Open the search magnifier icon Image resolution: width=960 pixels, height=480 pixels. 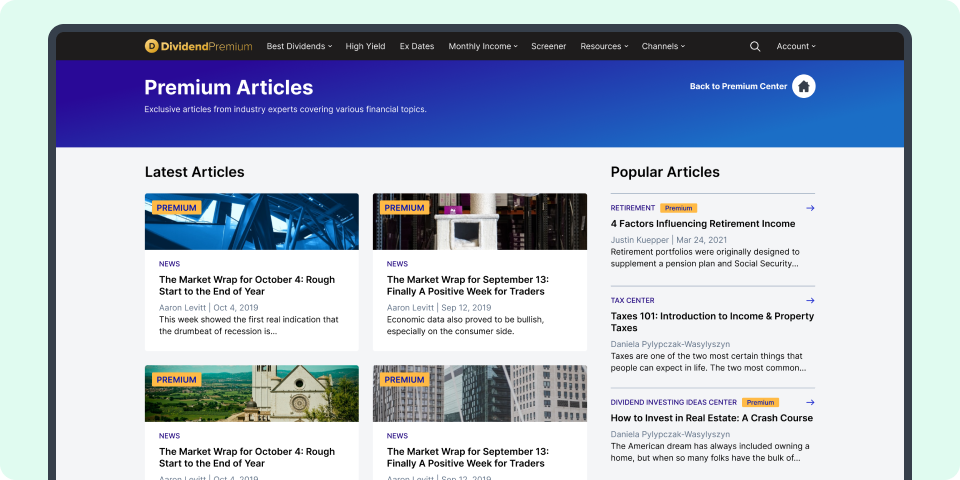[x=755, y=46]
